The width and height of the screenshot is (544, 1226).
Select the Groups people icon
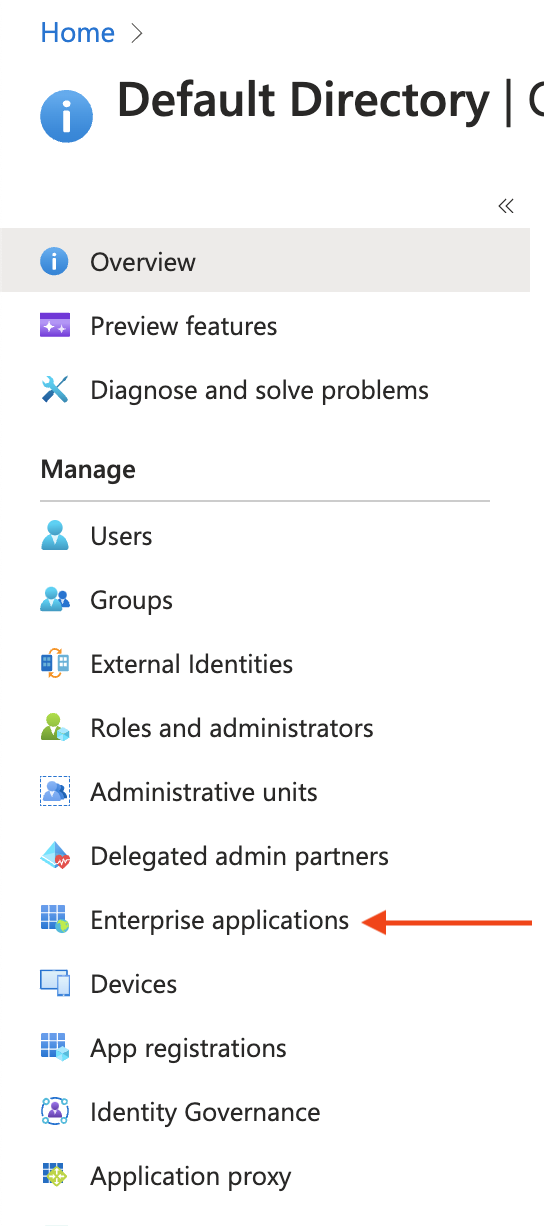click(x=54, y=600)
